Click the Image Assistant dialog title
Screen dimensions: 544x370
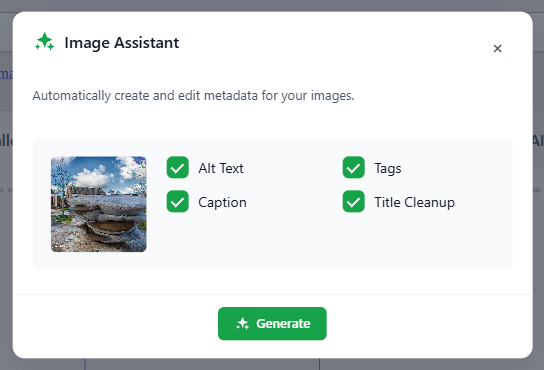pyautogui.click(x=122, y=43)
